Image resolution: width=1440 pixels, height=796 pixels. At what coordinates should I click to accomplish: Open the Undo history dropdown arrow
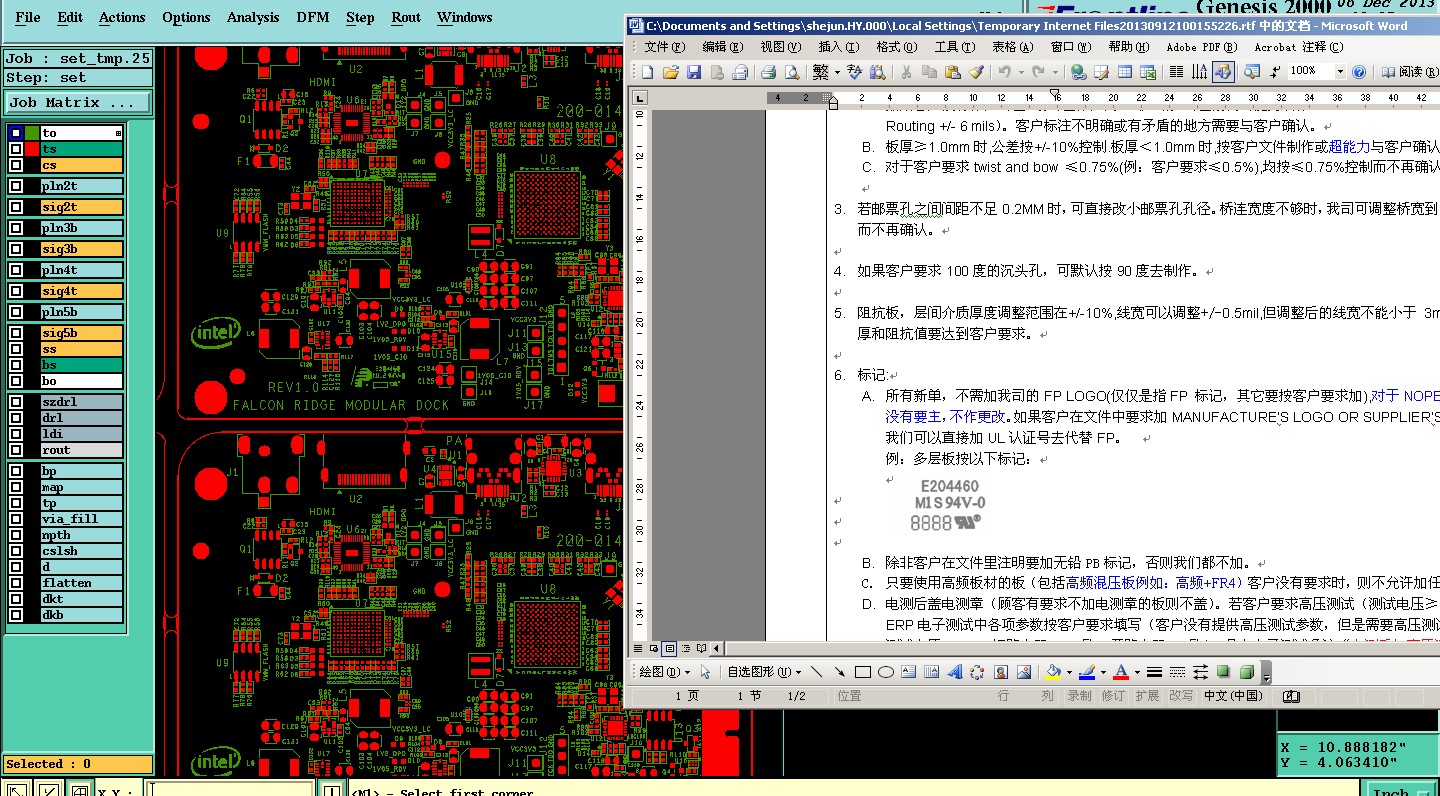(1021, 72)
